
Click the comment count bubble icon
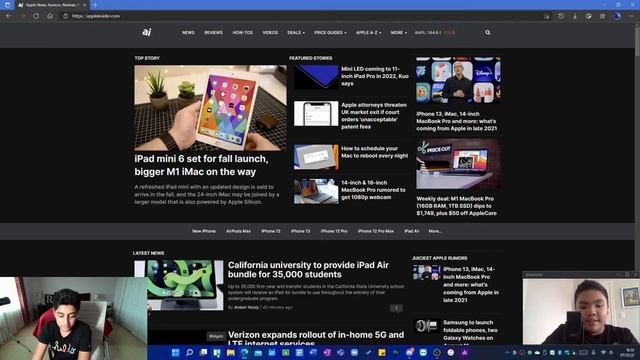[396, 308]
